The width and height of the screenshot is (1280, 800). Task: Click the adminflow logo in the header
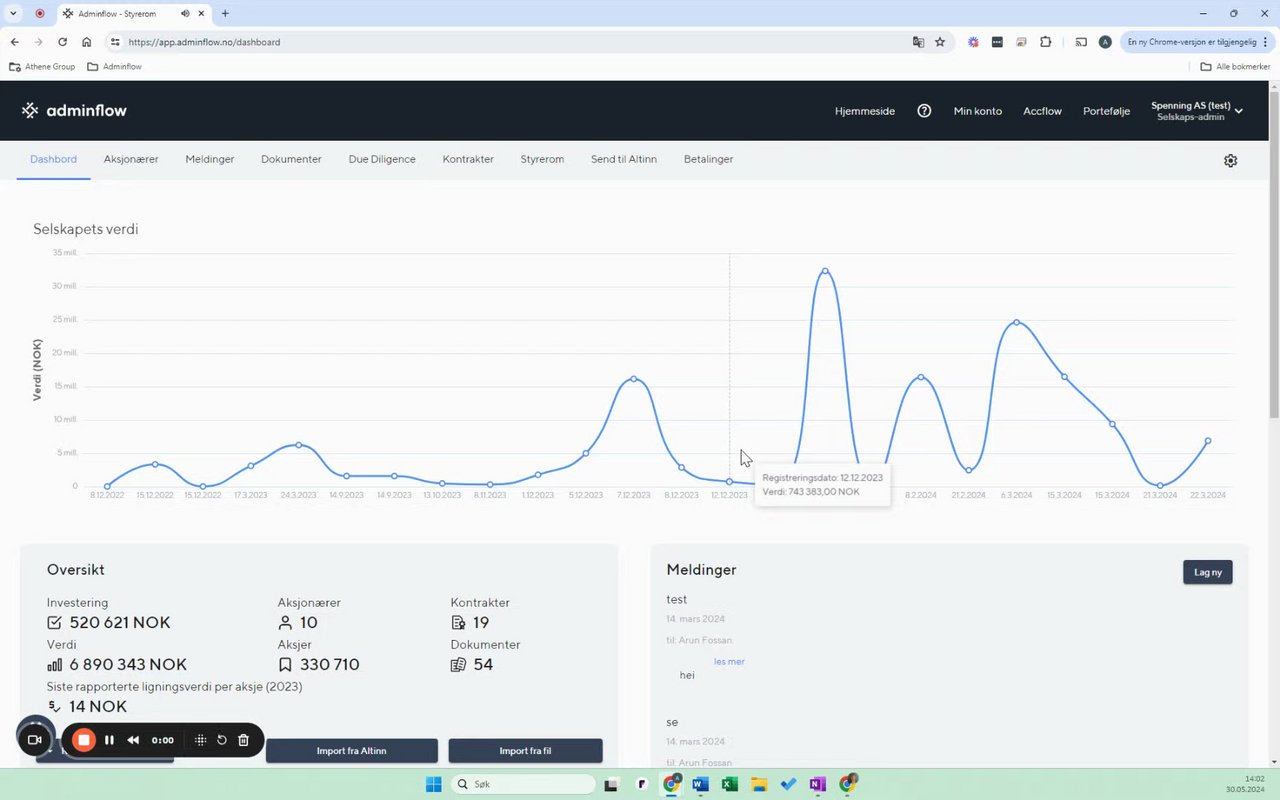[74, 110]
